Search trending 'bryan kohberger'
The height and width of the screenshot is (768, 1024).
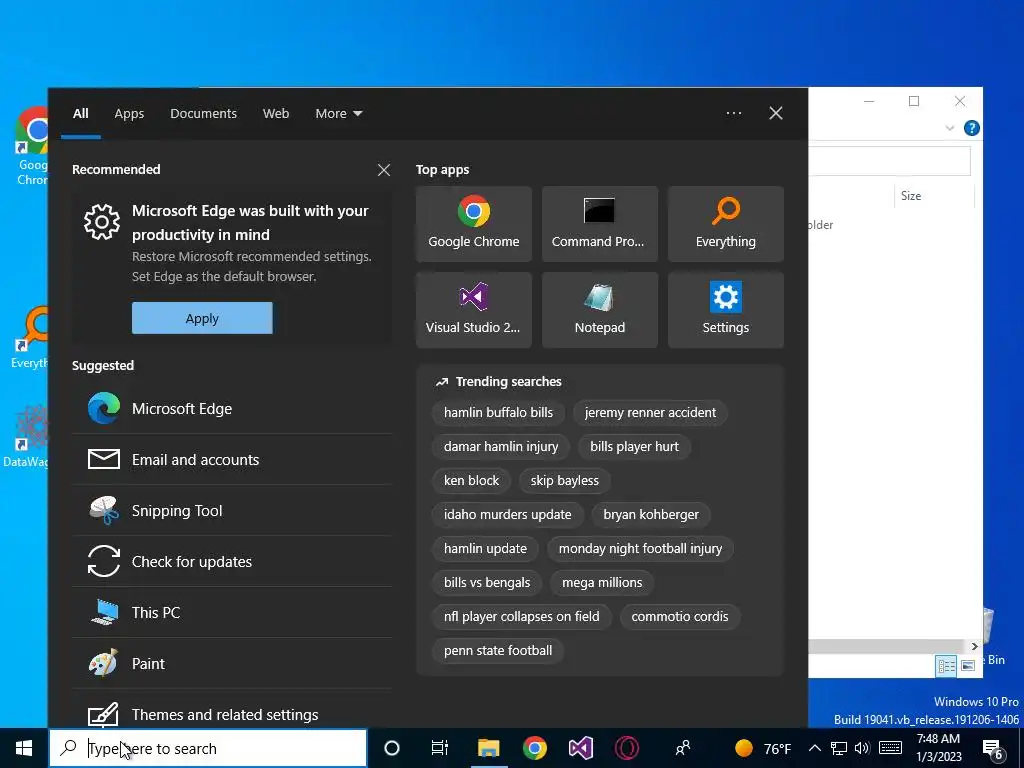(651, 515)
